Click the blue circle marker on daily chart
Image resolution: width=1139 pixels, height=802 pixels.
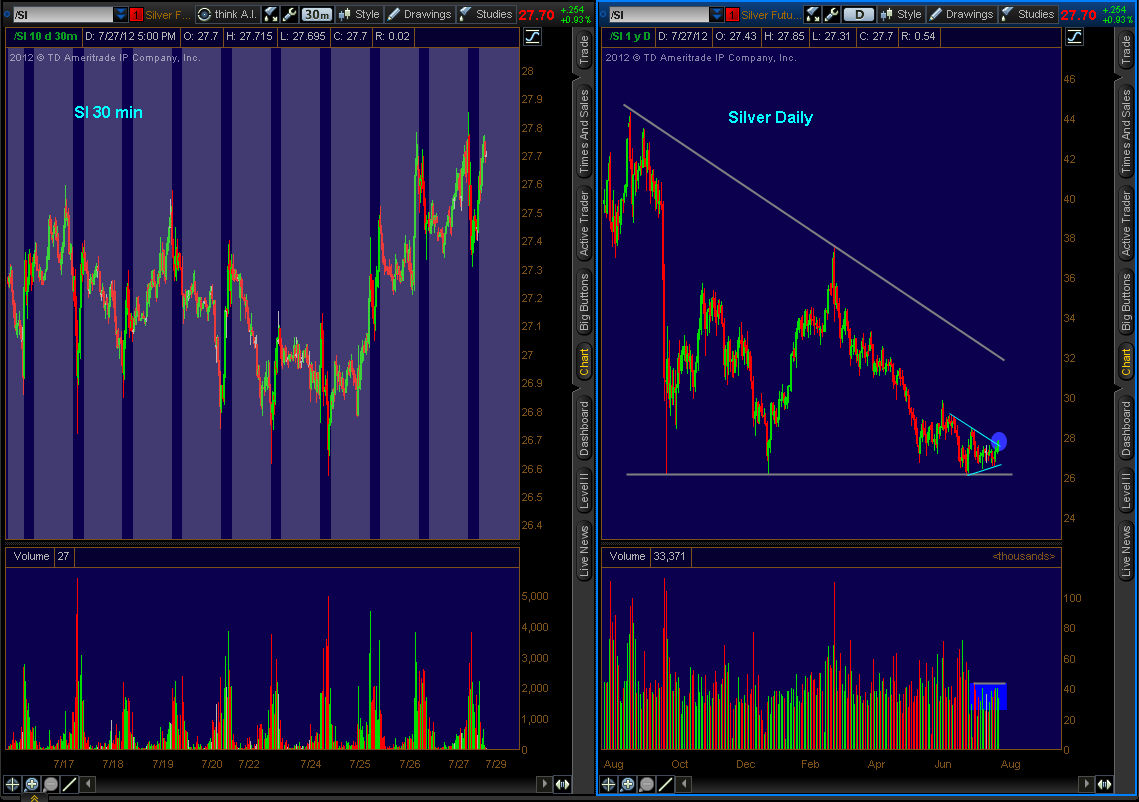(999, 441)
